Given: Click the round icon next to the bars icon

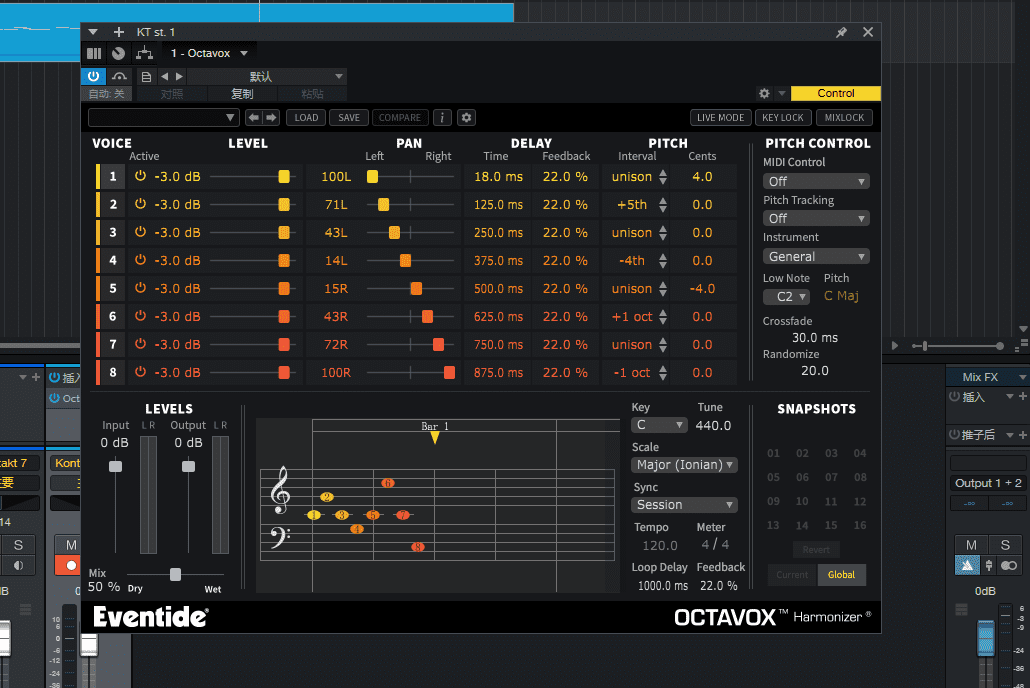Looking at the screenshot, I should point(118,53).
